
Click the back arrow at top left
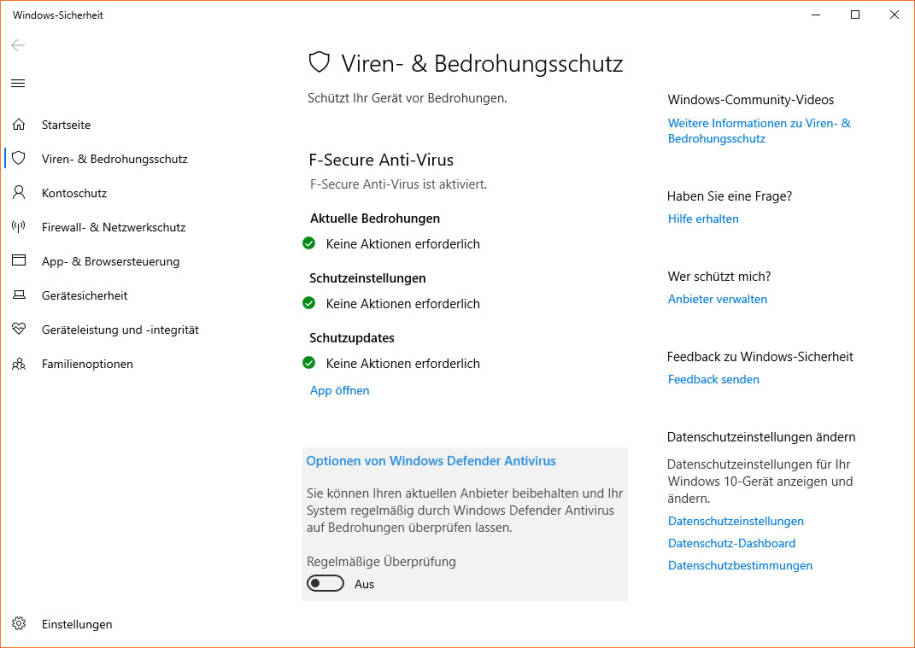pyautogui.click(x=17, y=45)
